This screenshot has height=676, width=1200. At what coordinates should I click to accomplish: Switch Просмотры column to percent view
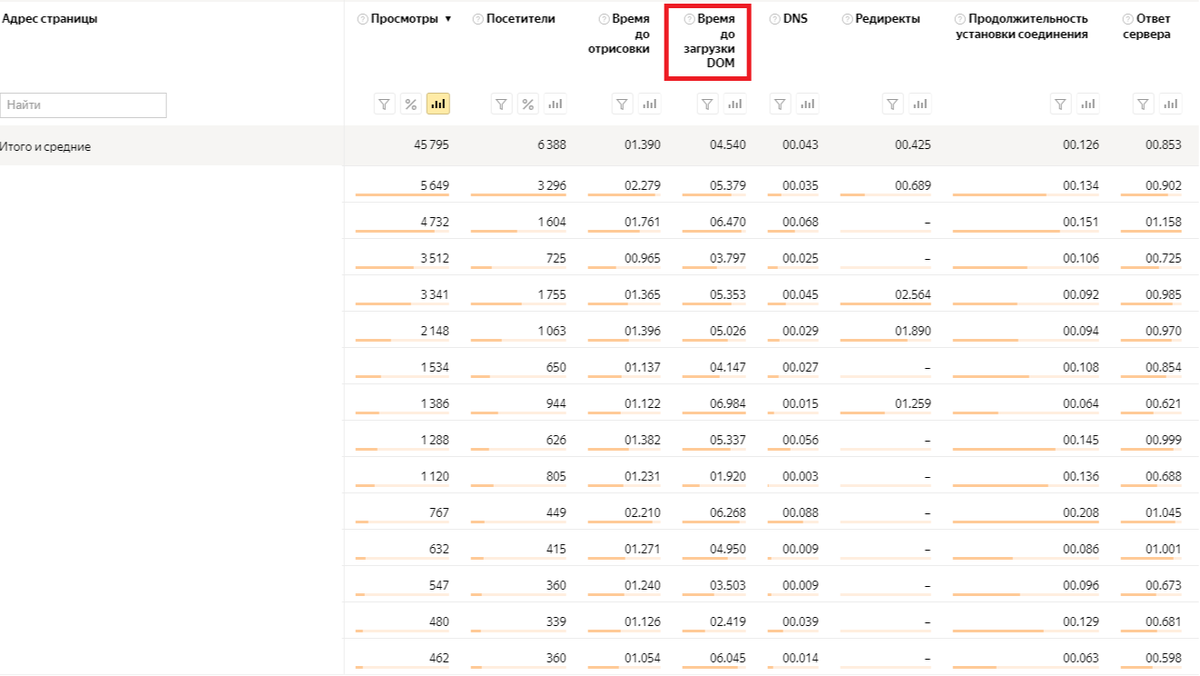(410, 104)
